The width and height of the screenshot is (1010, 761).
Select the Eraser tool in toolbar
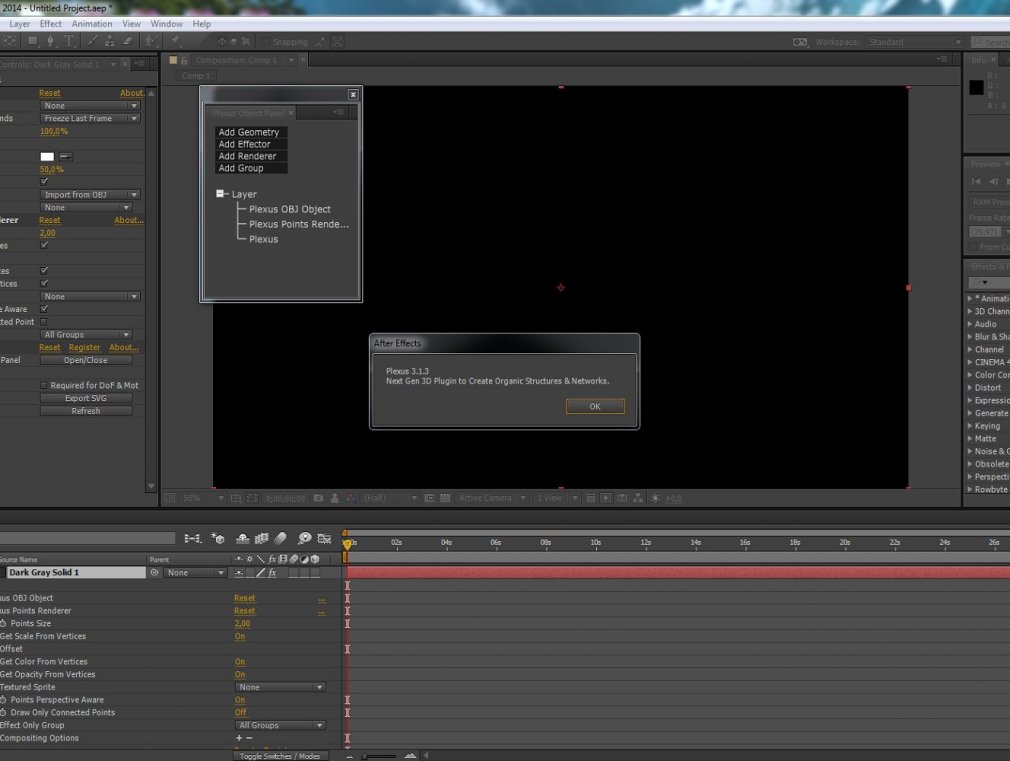coord(128,41)
